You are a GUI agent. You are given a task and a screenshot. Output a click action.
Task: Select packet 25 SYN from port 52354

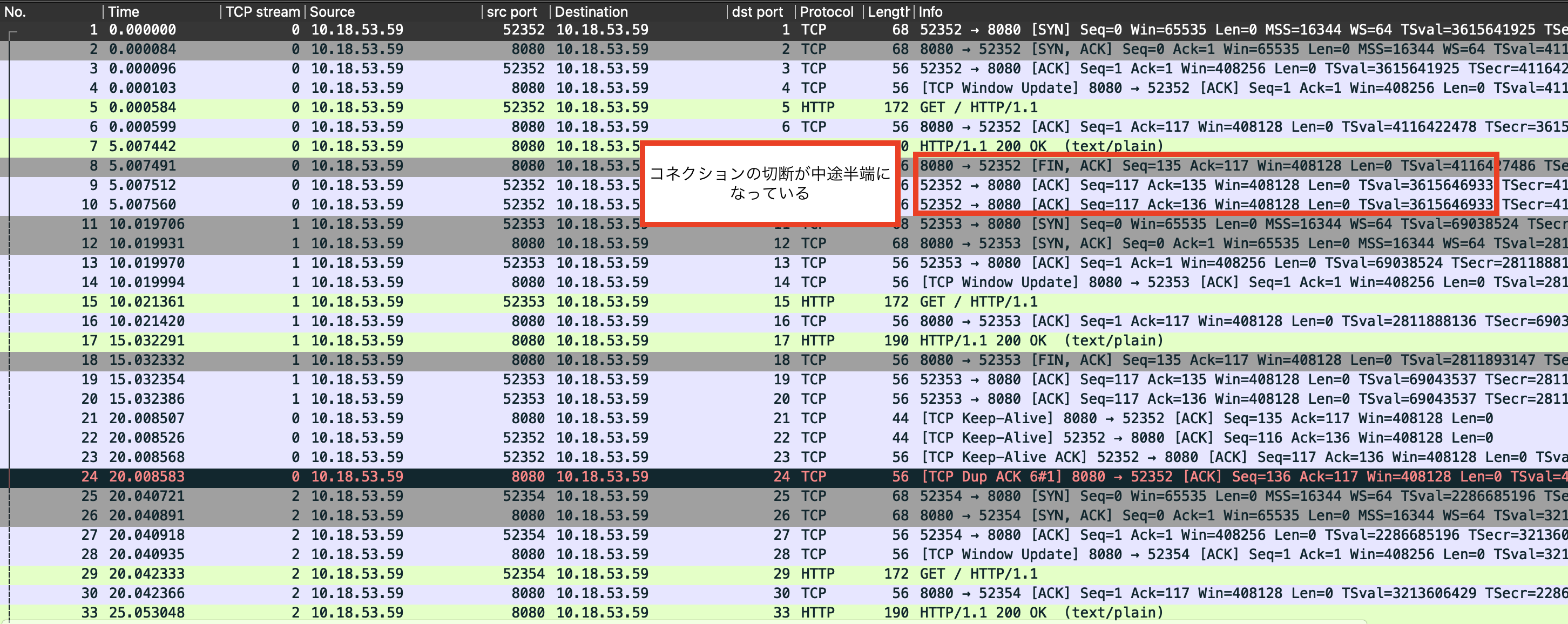coord(784,497)
